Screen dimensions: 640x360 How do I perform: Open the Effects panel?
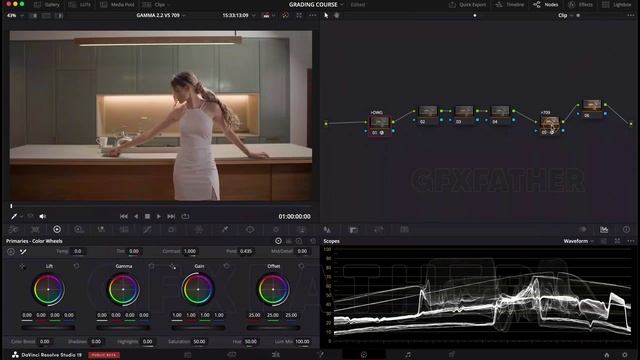(x=580, y=4)
